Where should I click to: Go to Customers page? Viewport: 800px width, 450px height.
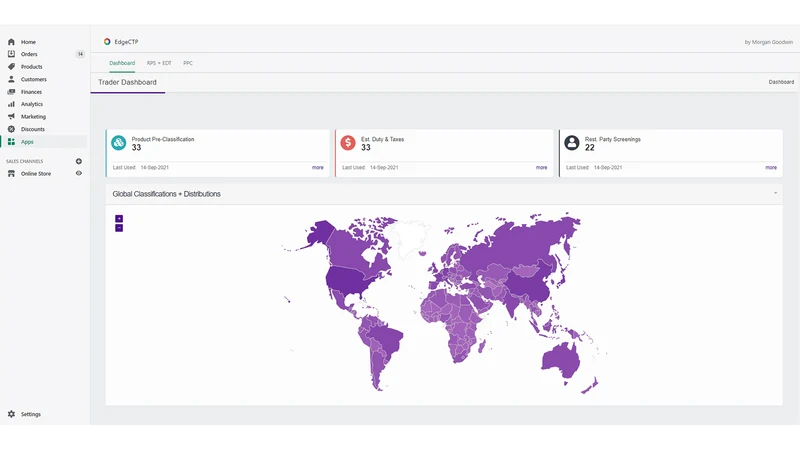(34, 80)
